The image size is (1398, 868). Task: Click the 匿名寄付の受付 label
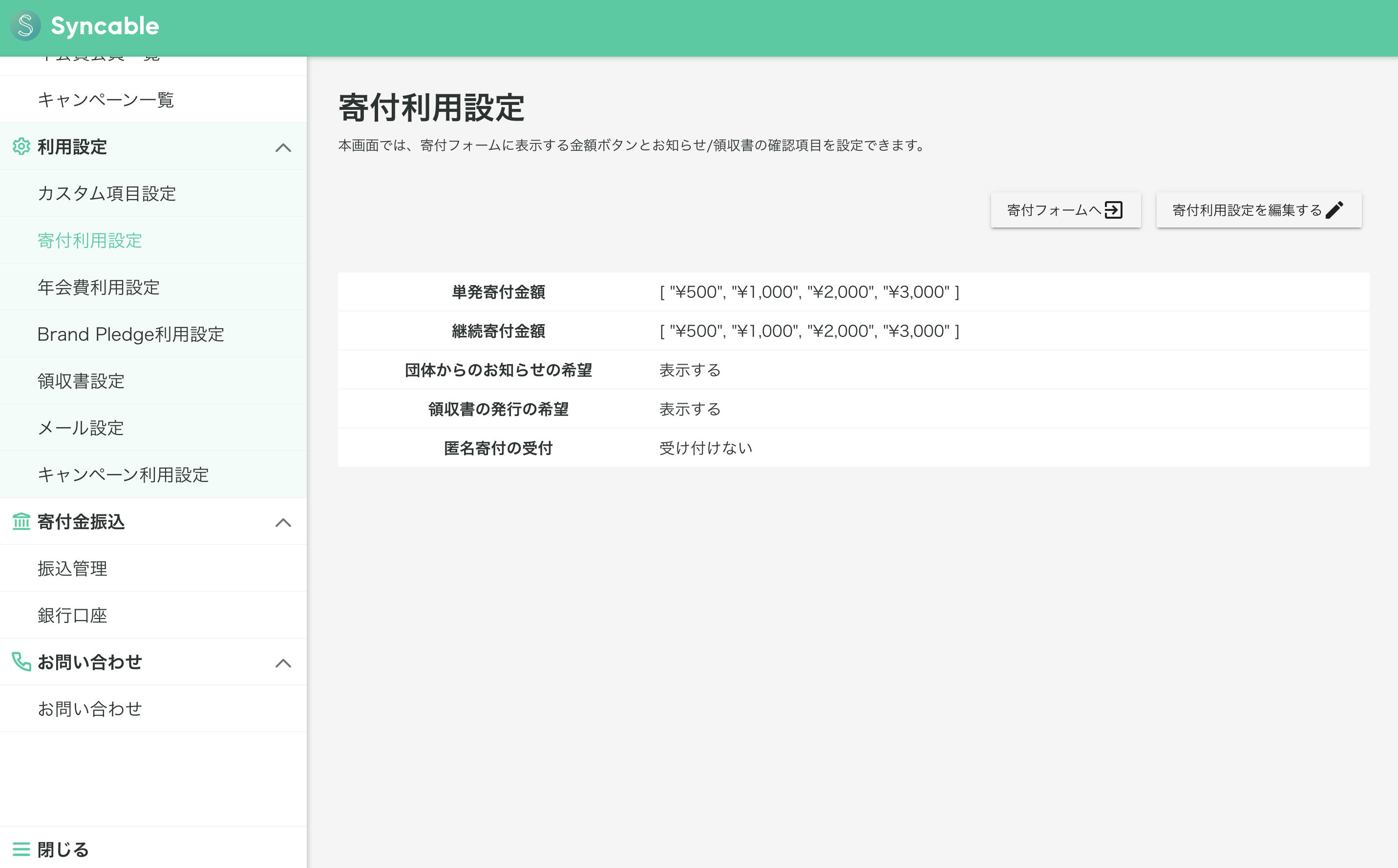point(499,448)
